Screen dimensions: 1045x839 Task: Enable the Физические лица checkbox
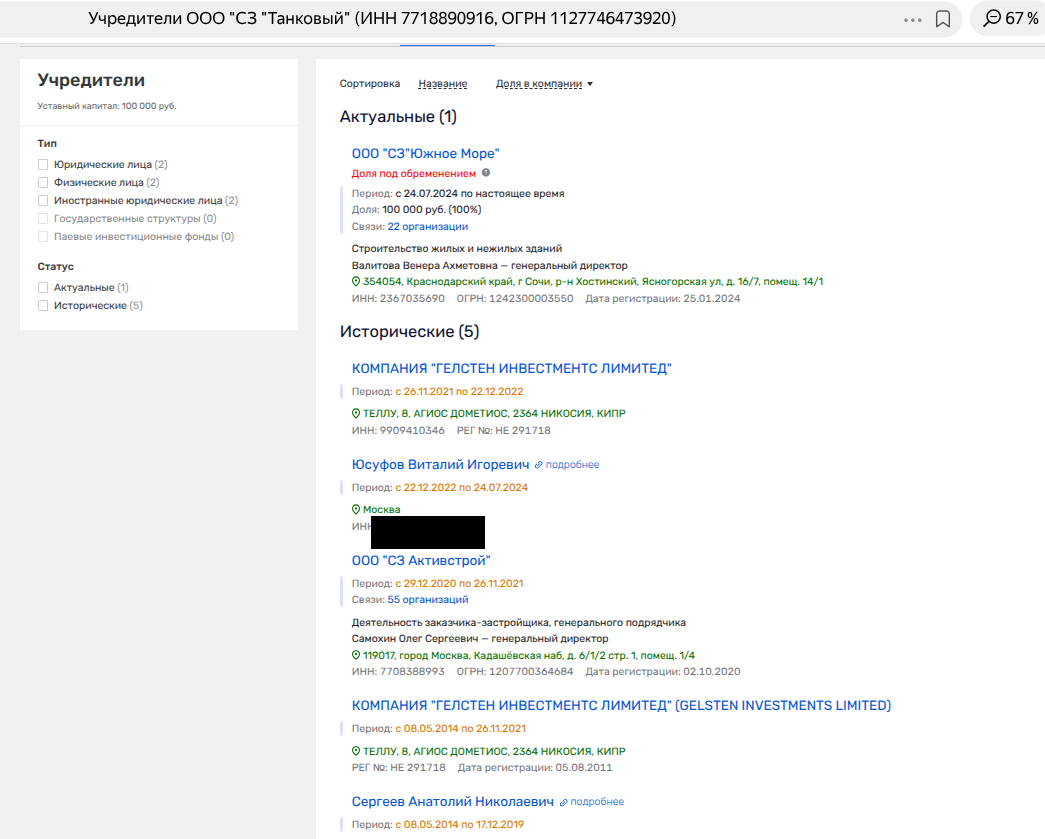point(43,183)
